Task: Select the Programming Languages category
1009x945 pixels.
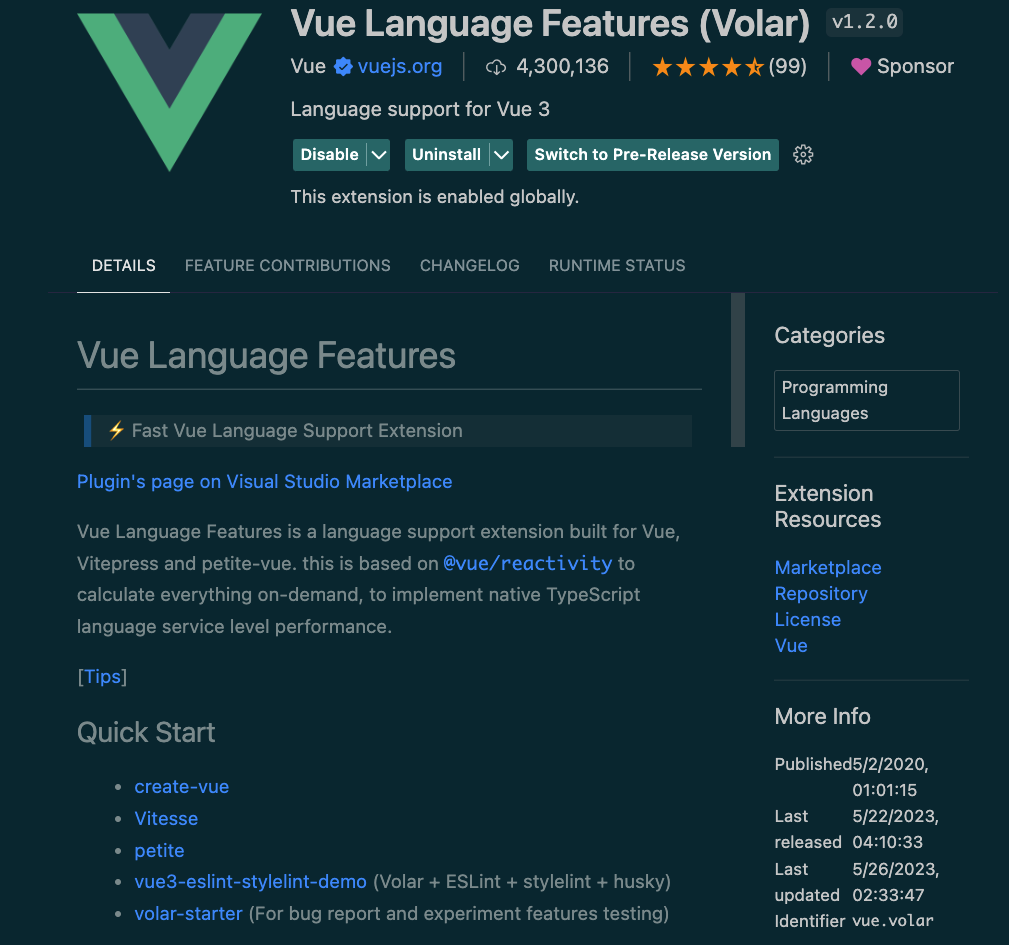Action: pyautogui.click(x=866, y=400)
